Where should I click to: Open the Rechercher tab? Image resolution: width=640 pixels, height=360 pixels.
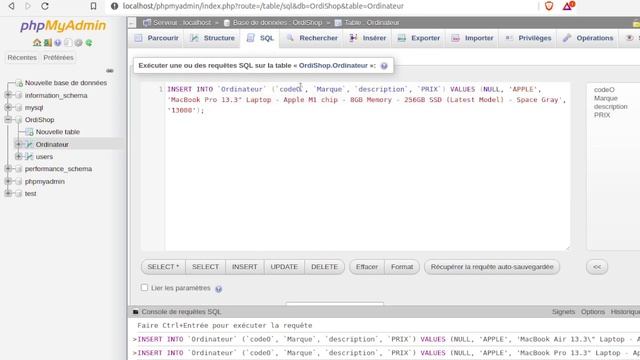coord(312,38)
